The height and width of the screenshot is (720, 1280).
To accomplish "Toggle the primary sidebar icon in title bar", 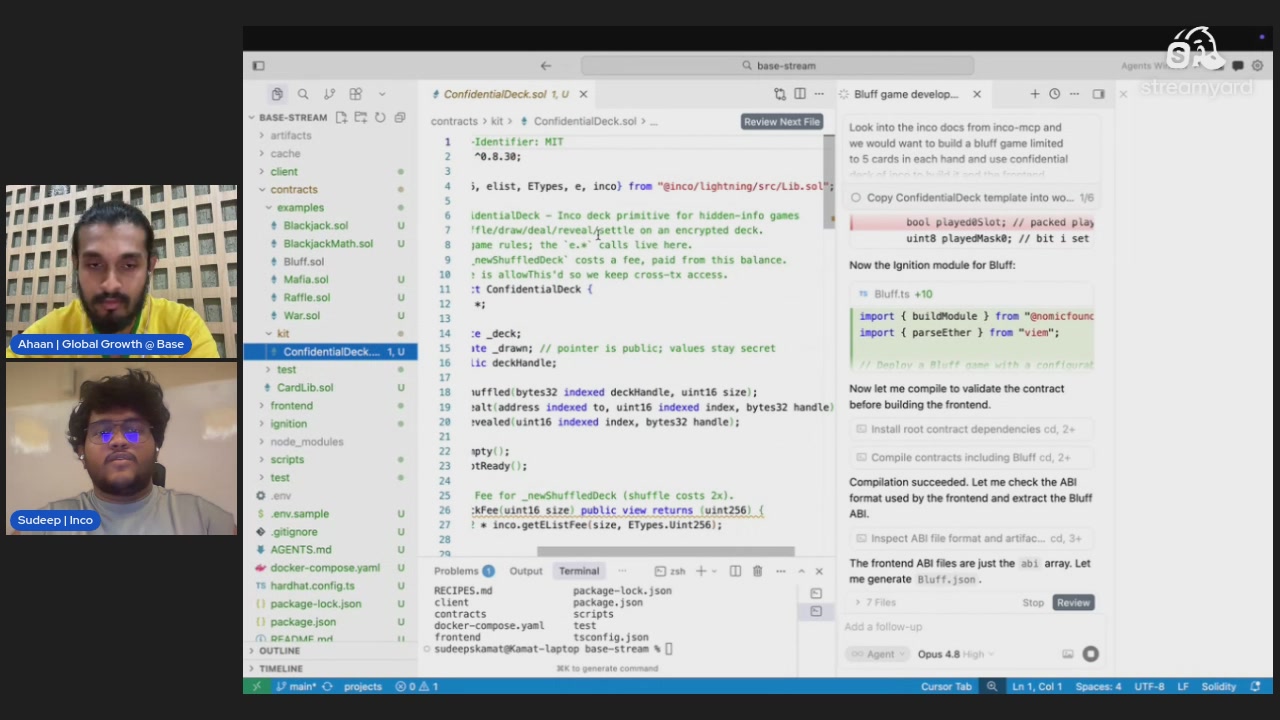I will [258, 66].
